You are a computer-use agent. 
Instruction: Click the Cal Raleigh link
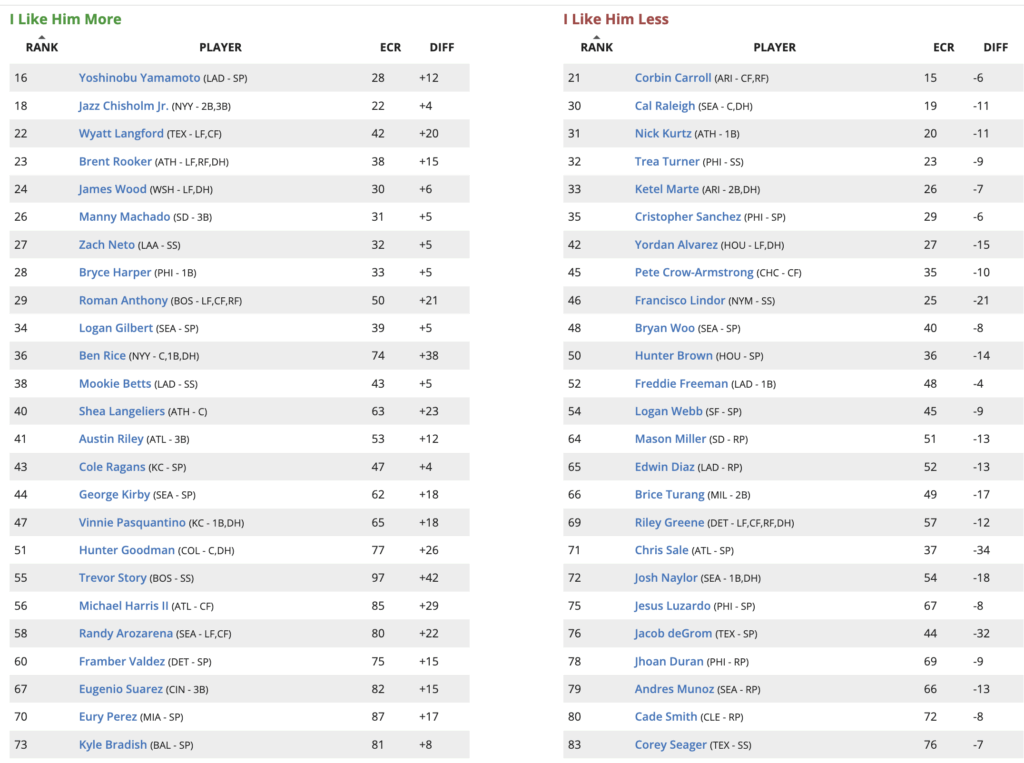pyautogui.click(x=665, y=106)
